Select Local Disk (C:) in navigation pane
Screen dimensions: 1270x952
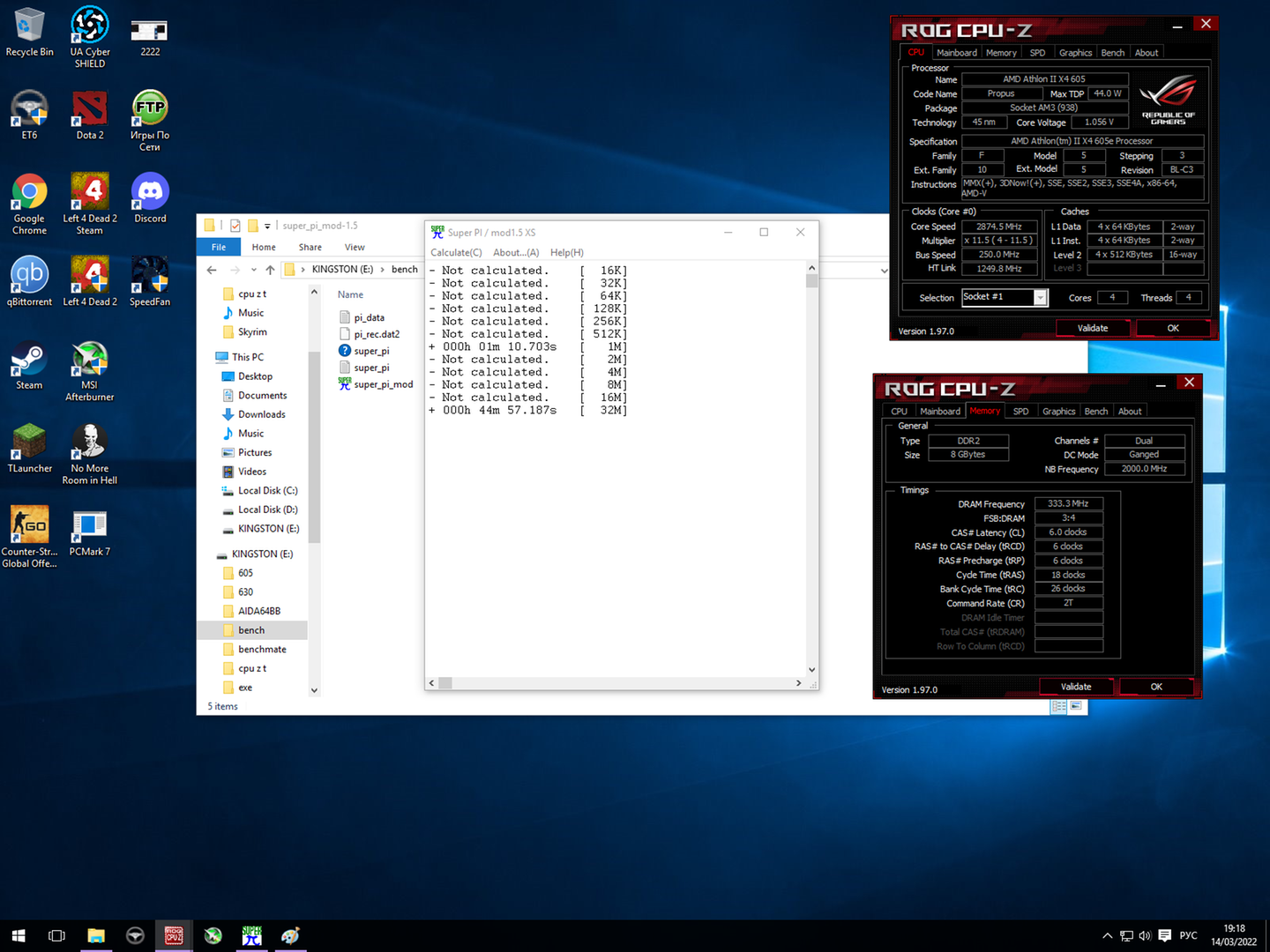tap(267, 491)
